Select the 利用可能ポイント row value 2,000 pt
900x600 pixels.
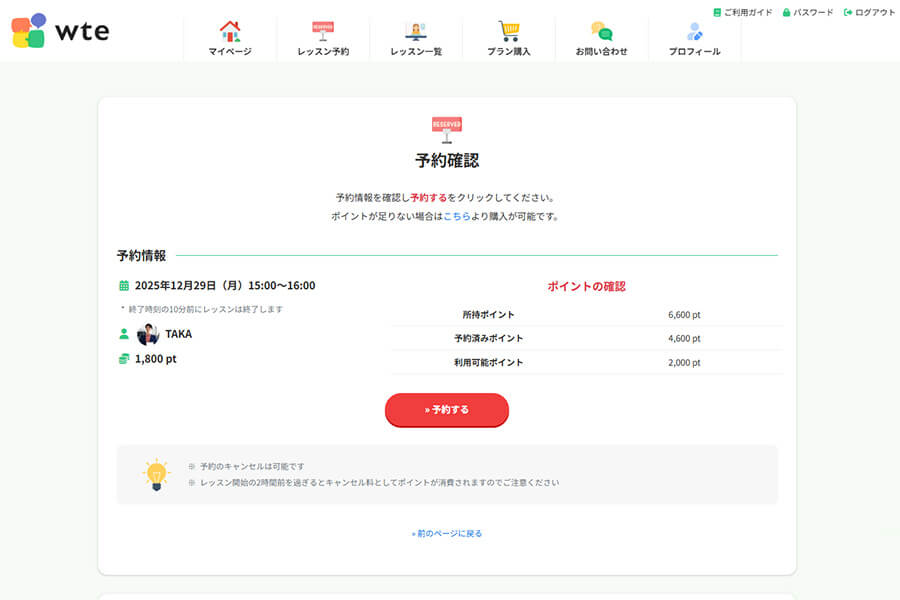[x=684, y=363]
